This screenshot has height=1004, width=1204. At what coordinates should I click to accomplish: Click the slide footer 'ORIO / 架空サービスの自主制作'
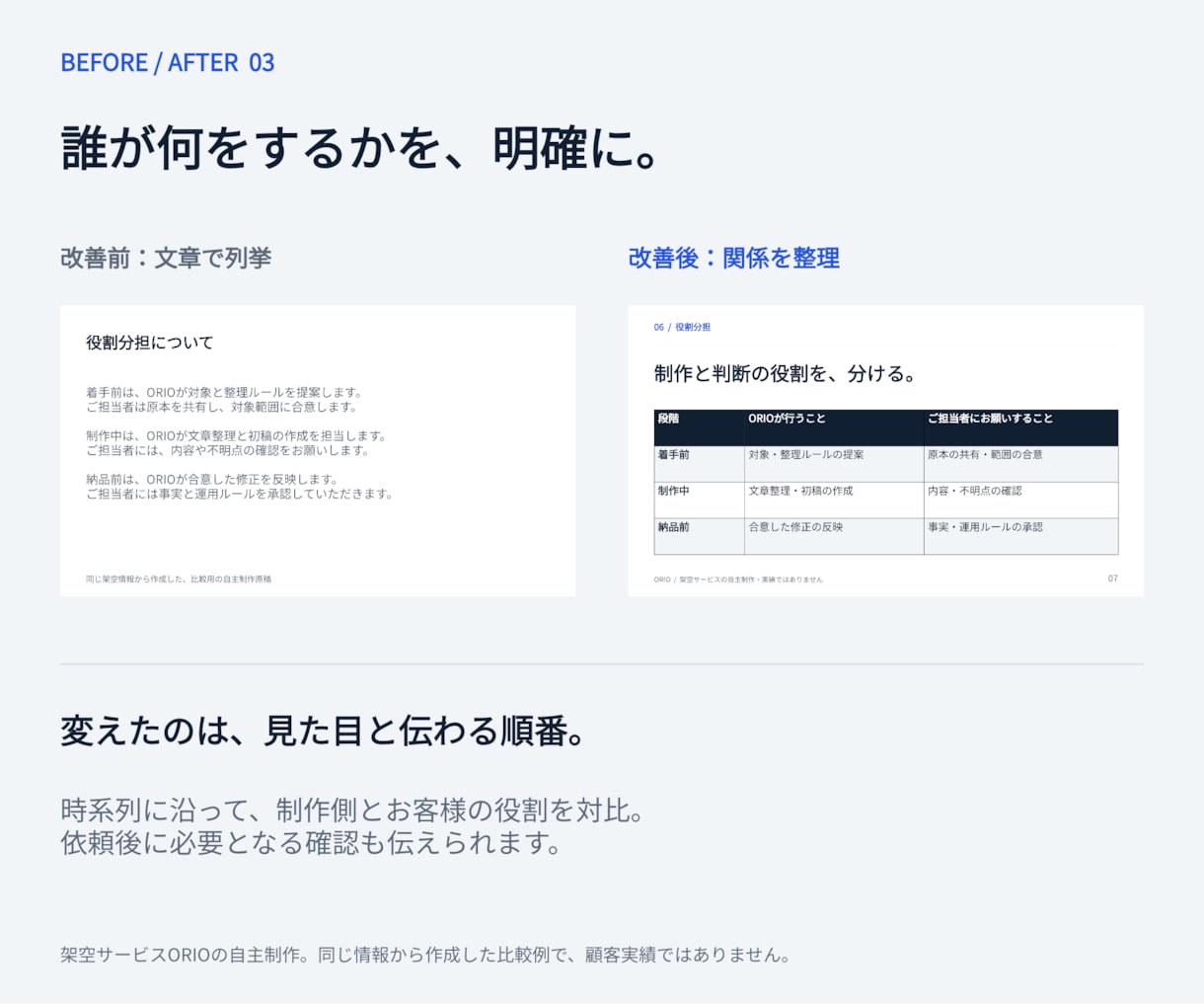tap(738, 579)
